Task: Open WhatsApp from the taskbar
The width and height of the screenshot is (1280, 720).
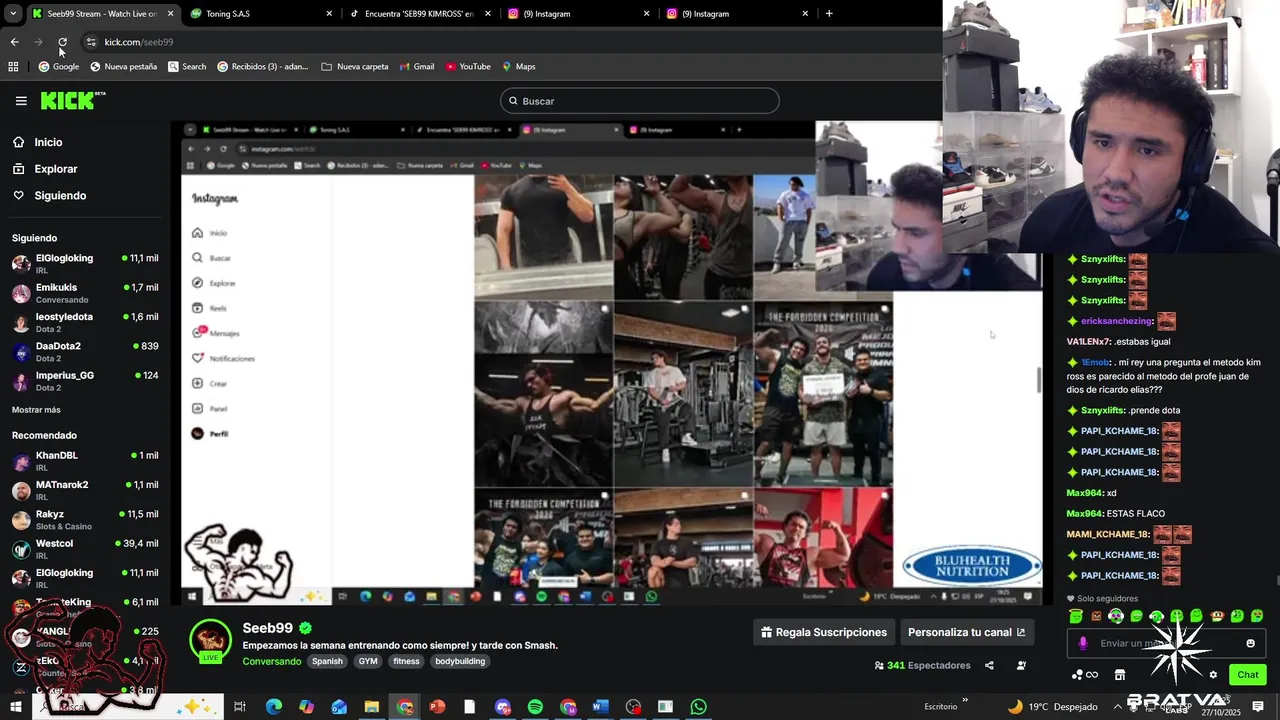Action: click(698, 707)
